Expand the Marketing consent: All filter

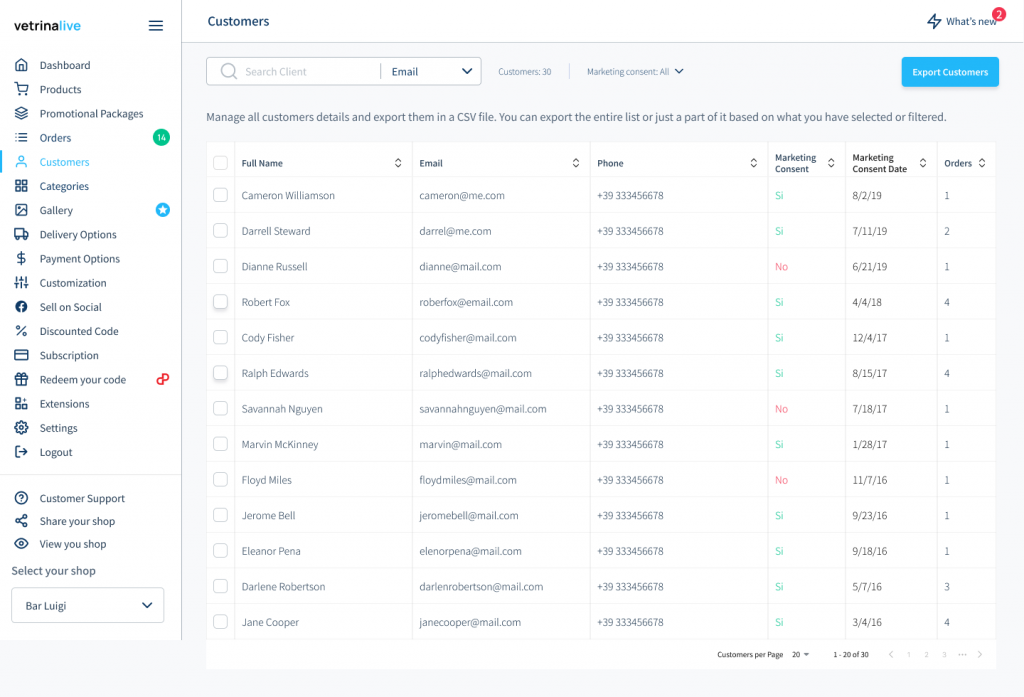(x=635, y=71)
